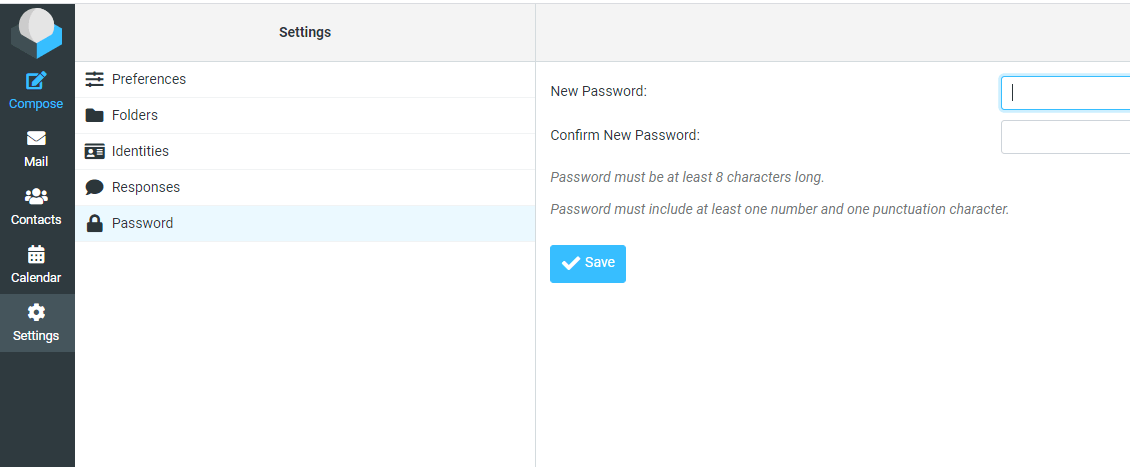Click the speech bubble icon beside Responses
The width and height of the screenshot is (1130, 467).
pos(95,187)
